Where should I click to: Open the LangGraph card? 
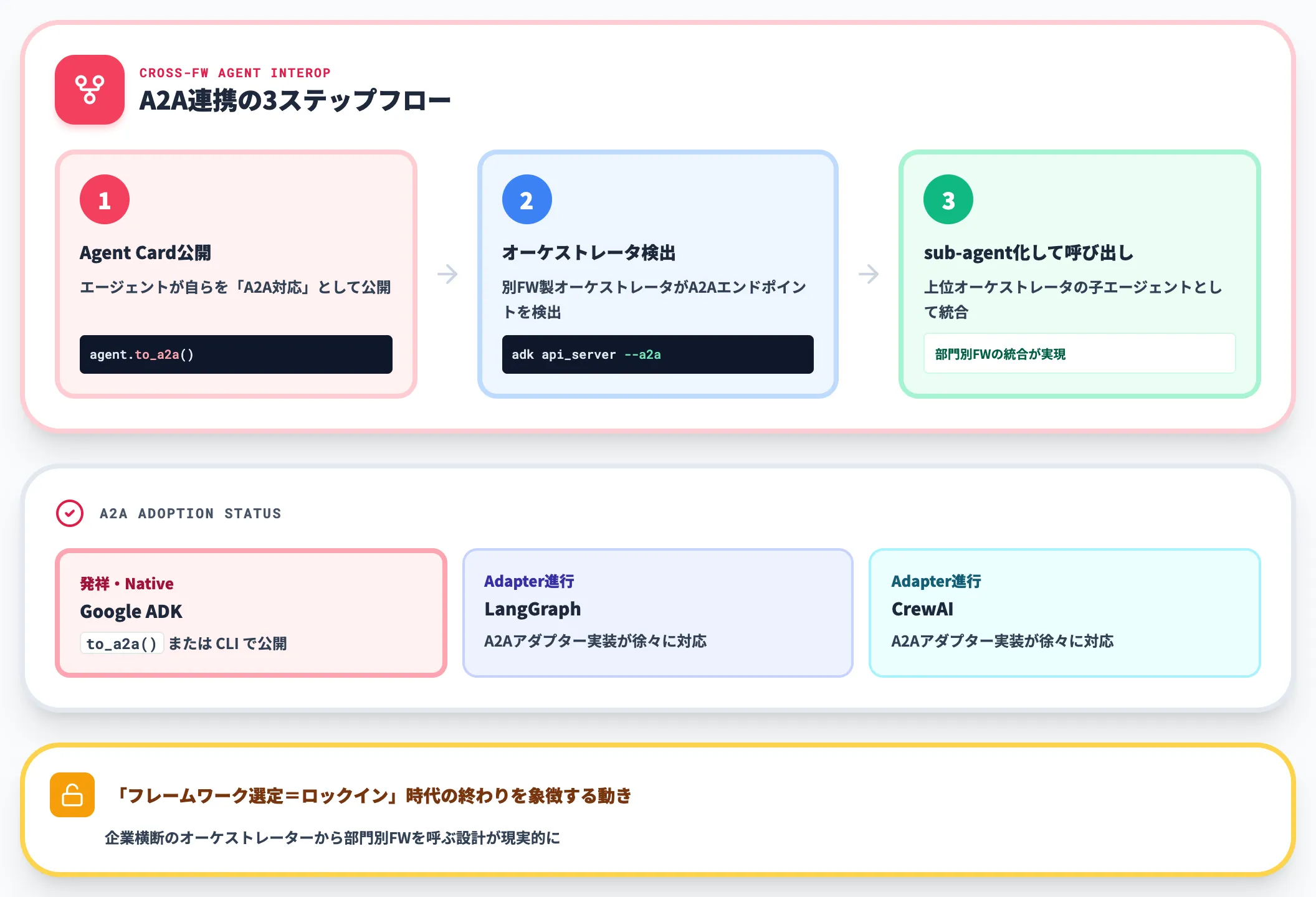658,613
